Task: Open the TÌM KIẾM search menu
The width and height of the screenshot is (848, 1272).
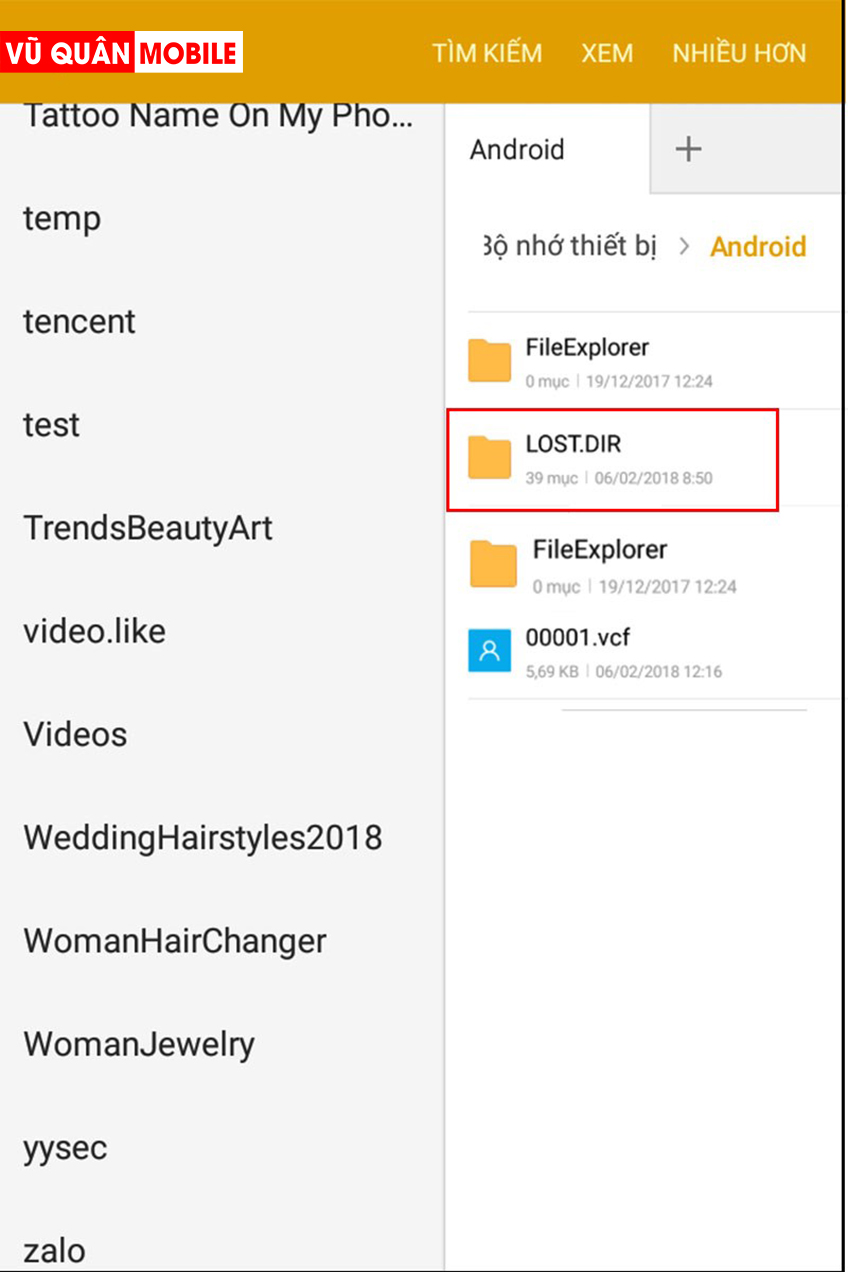Action: click(x=487, y=53)
